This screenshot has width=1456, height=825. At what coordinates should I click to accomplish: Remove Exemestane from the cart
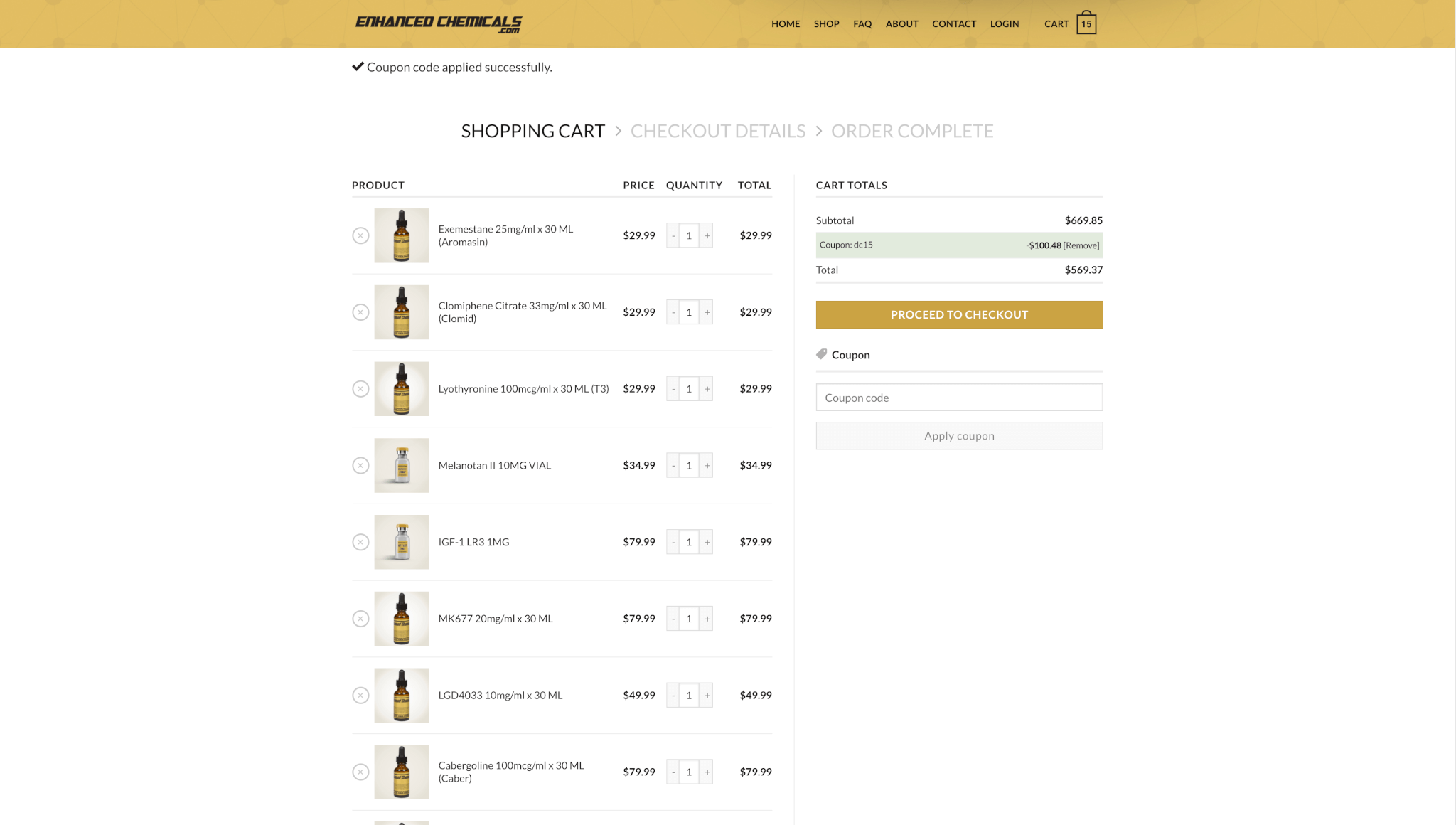[x=360, y=235]
